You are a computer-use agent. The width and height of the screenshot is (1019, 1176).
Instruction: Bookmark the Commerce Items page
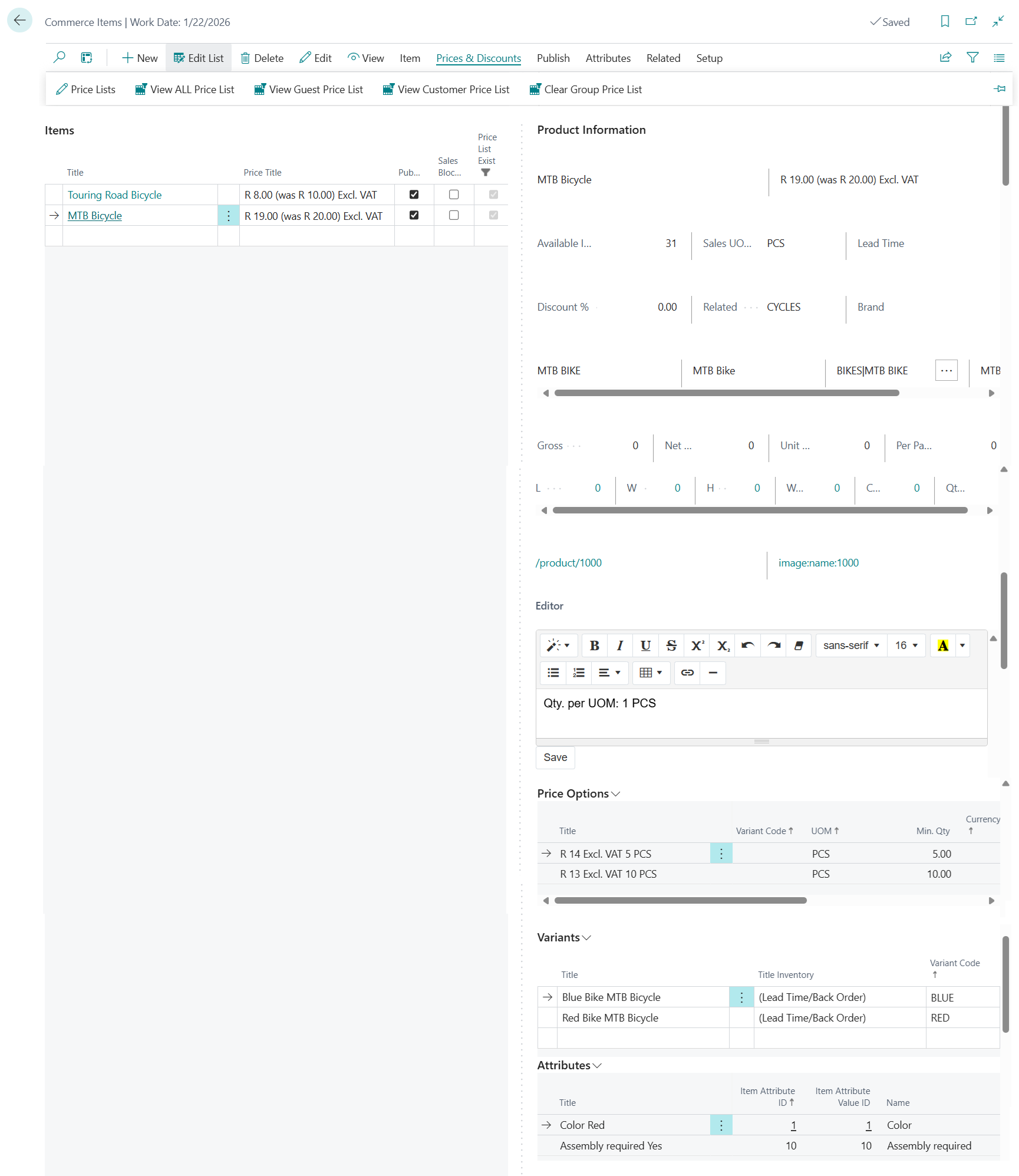(945, 21)
